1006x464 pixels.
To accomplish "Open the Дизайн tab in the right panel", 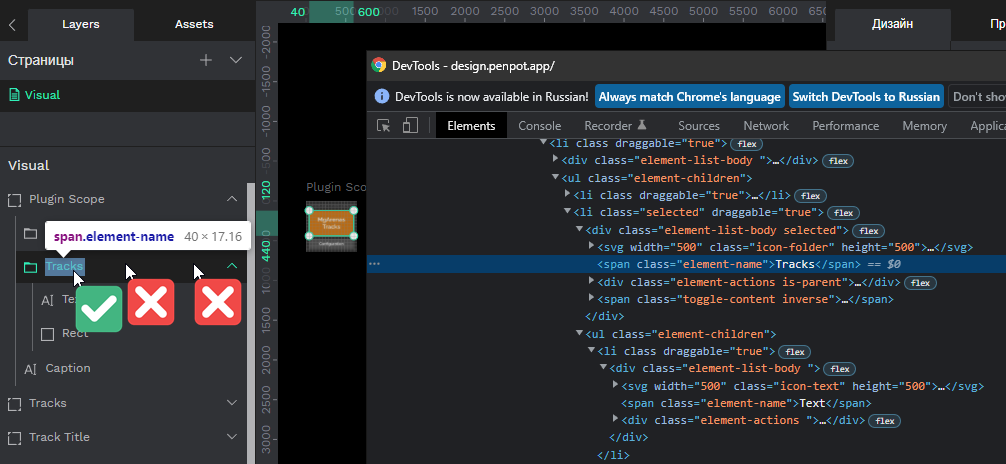I will click(892, 24).
